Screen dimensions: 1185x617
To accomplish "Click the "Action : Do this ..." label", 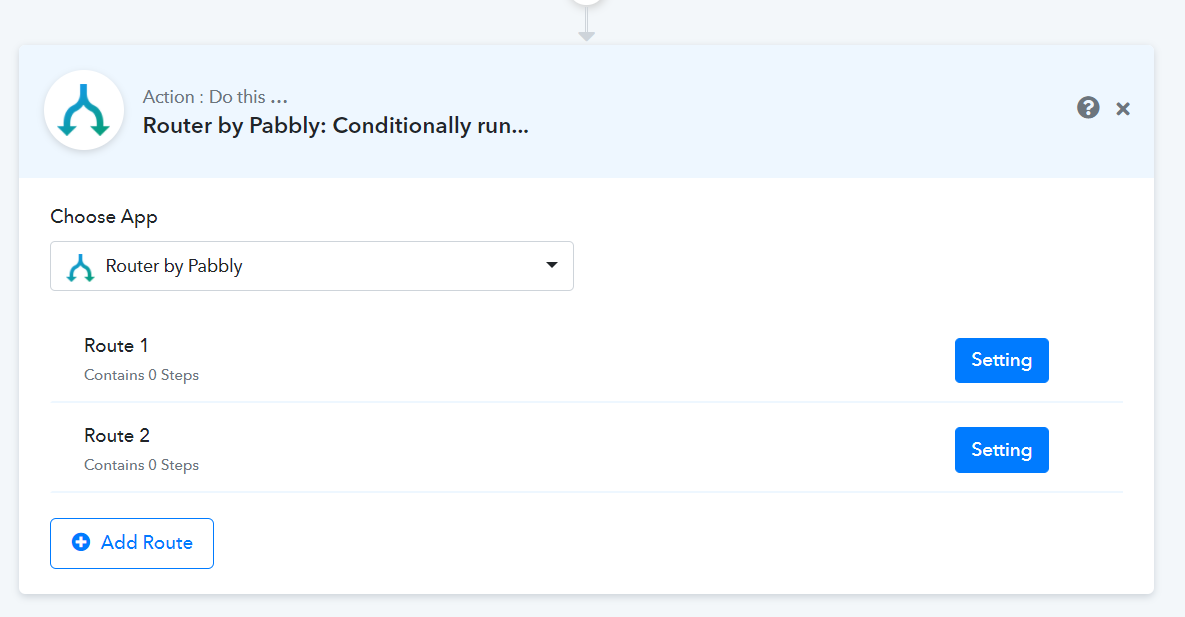I will (x=215, y=97).
